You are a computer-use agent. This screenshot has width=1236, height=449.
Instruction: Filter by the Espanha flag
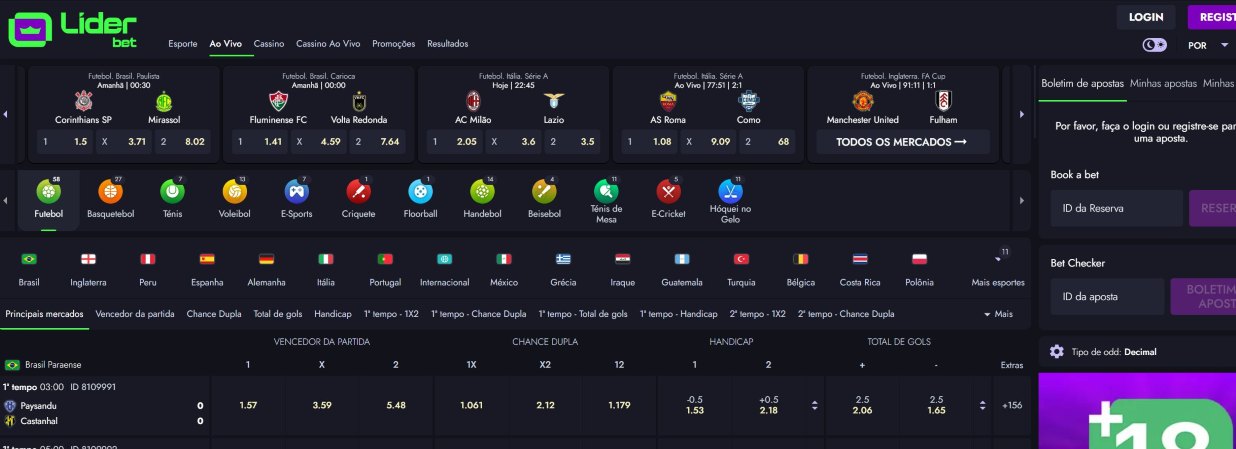pos(207,258)
